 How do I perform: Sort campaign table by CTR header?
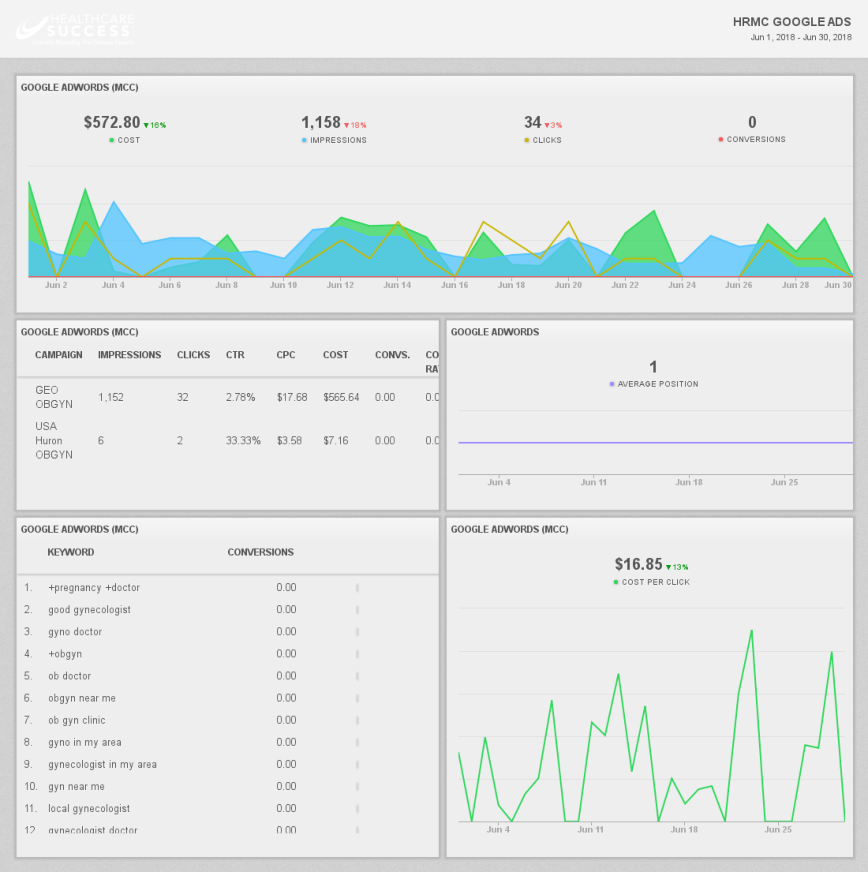click(x=235, y=355)
